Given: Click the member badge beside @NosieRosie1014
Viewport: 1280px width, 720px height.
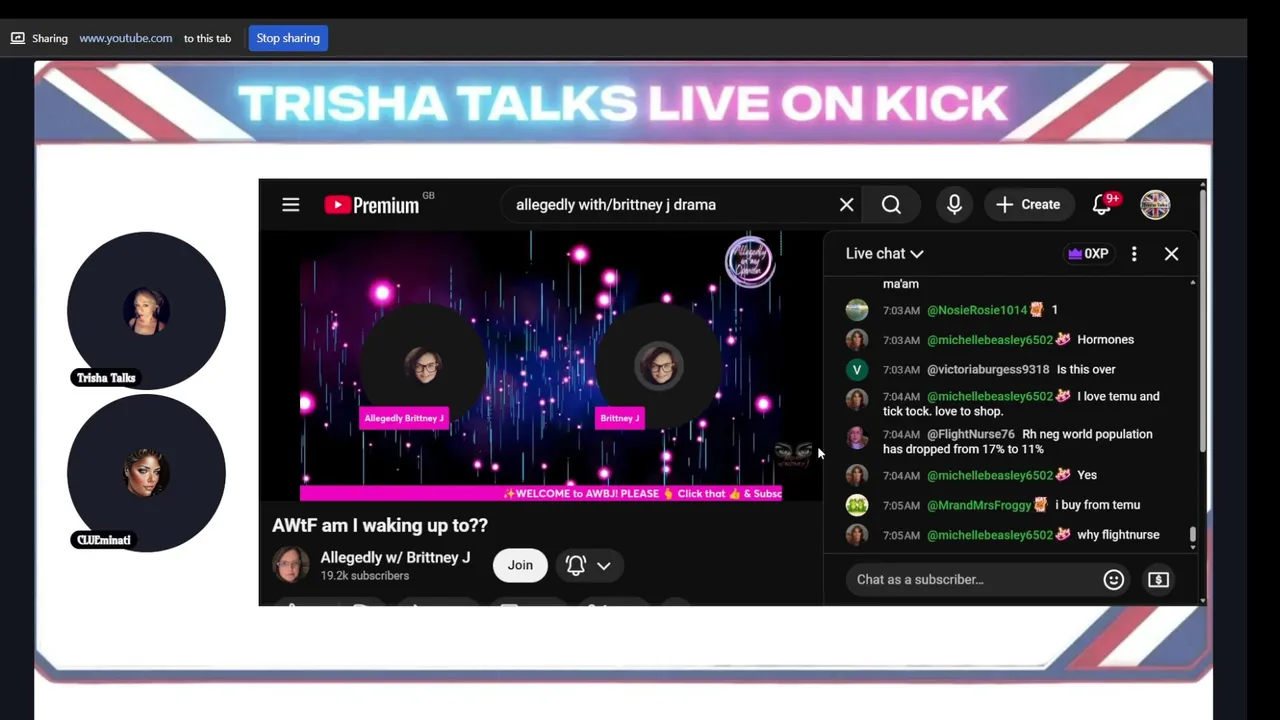Looking at the screenshot, I should 1037,310.
